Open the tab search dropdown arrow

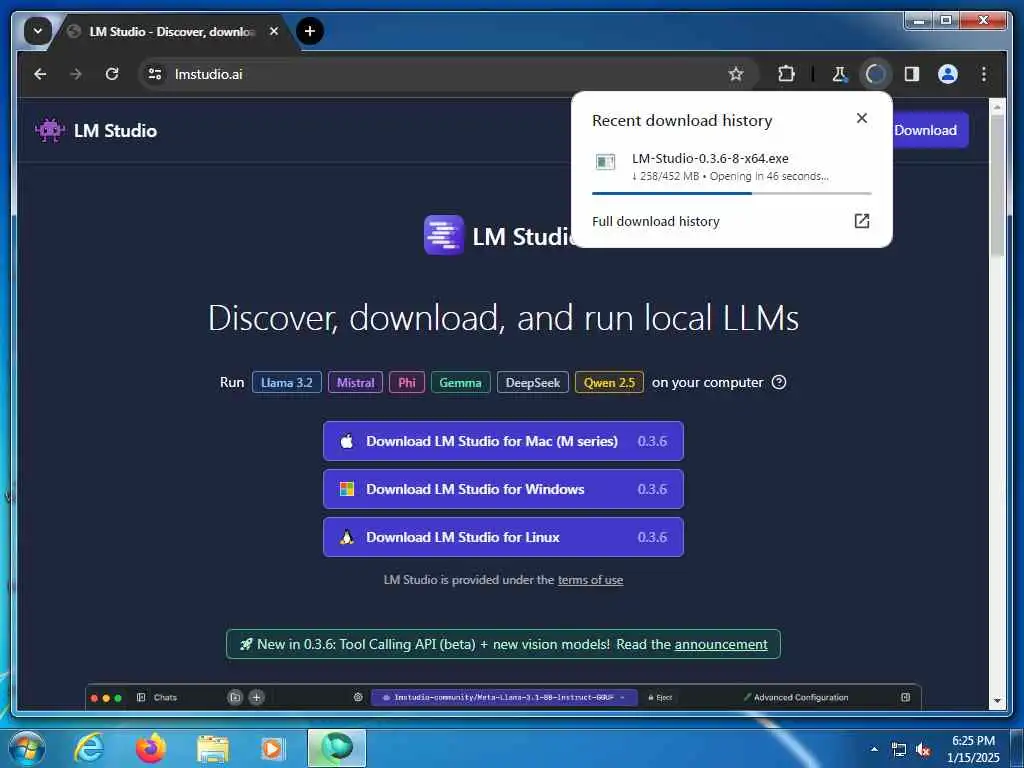pyautogui.click(x=37, y=31)
